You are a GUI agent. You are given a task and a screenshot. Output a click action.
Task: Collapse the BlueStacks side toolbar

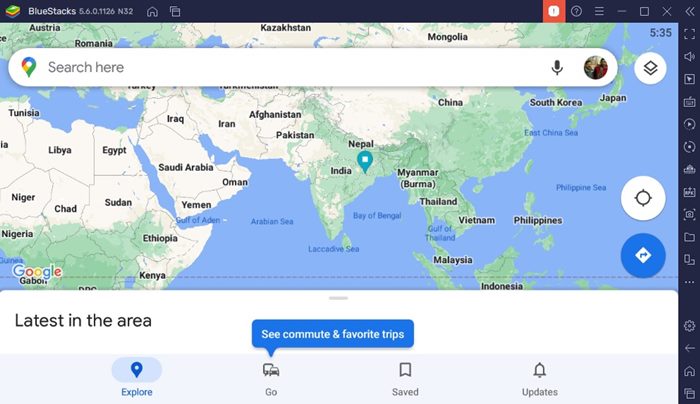690,11
